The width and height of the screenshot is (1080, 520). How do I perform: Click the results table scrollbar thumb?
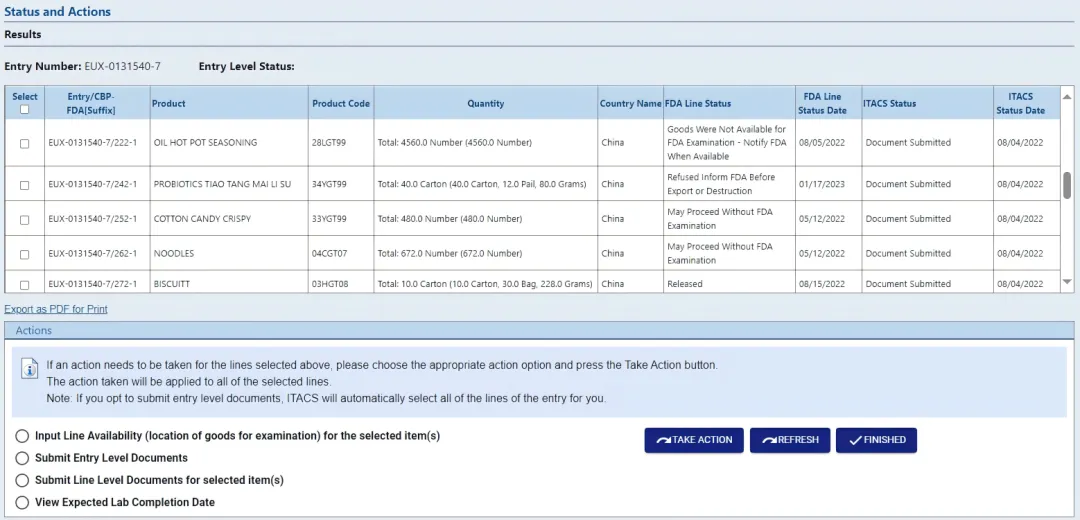(x=1067, y=184)
